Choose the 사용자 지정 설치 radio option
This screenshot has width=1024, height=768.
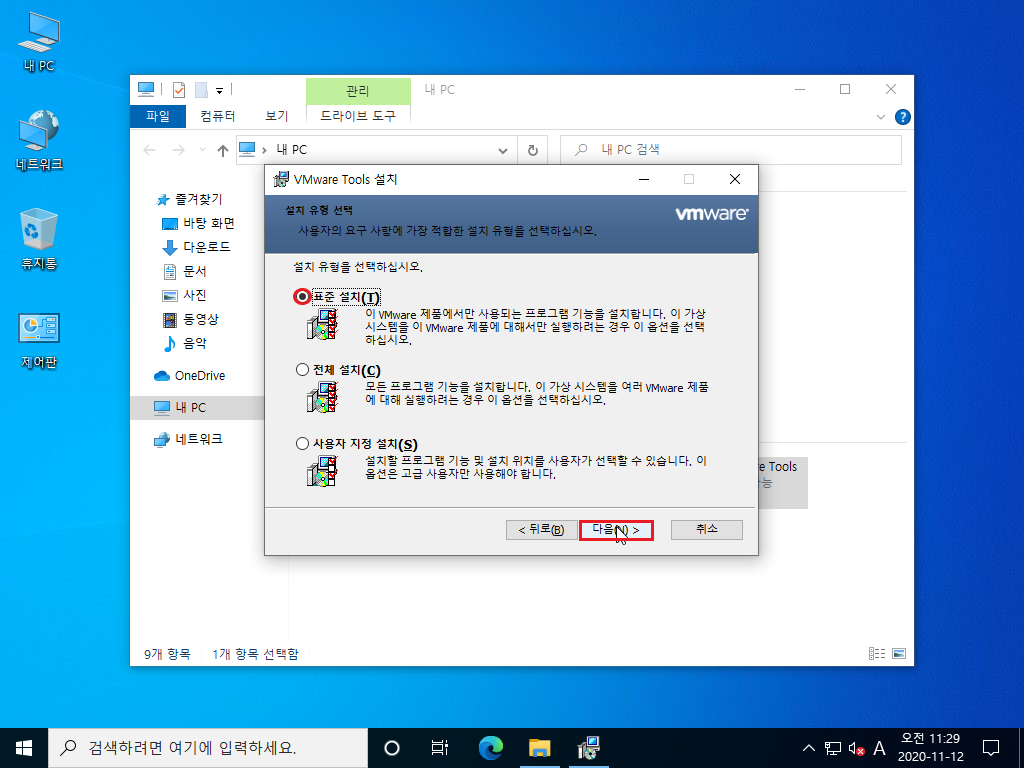(302, 444)
